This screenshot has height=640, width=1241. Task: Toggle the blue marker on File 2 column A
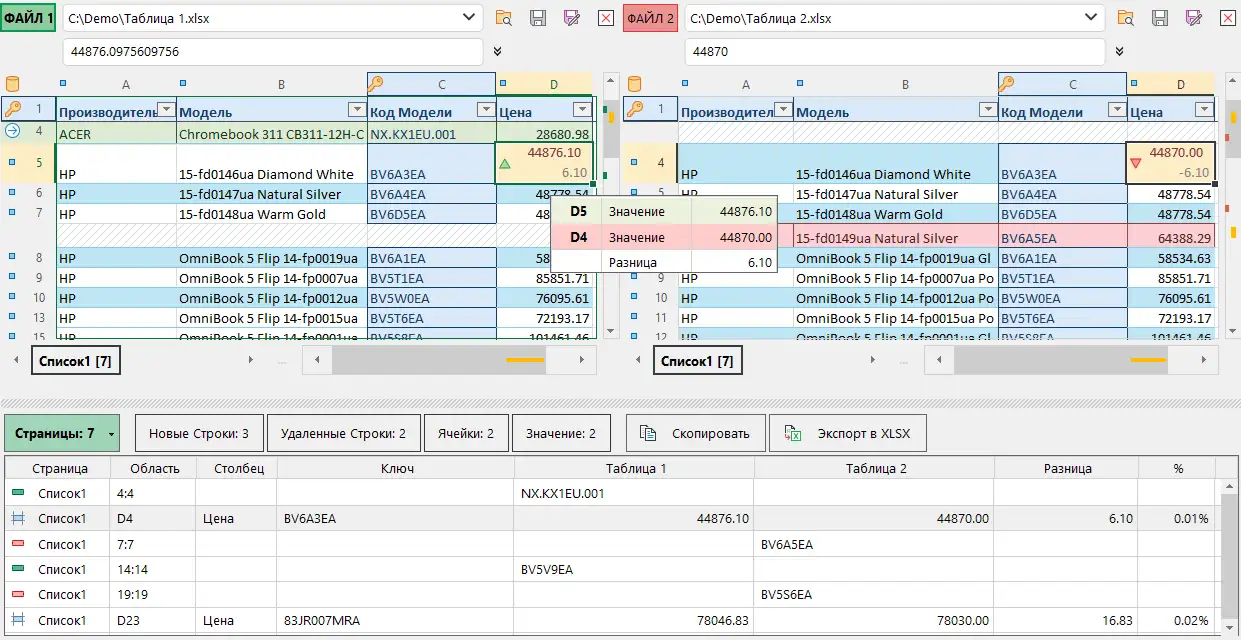click(x=684, y=84)
